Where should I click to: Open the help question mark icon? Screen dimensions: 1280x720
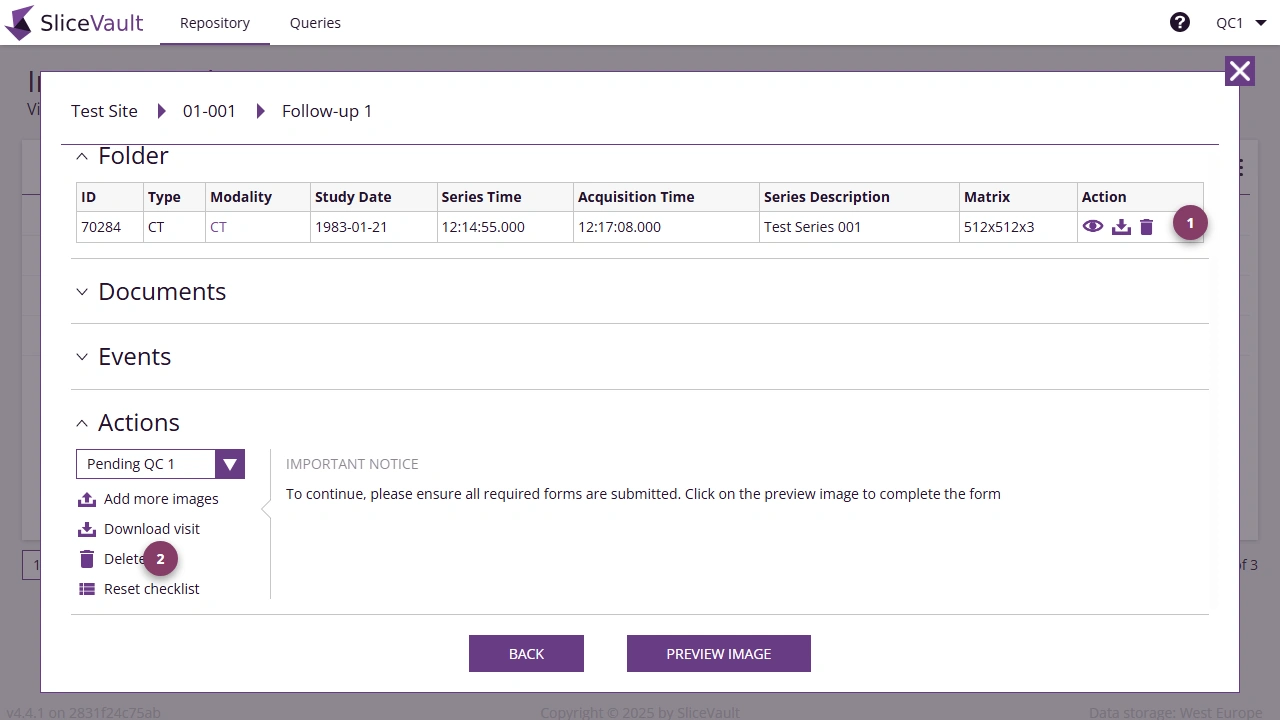[x=1180, y=22]
